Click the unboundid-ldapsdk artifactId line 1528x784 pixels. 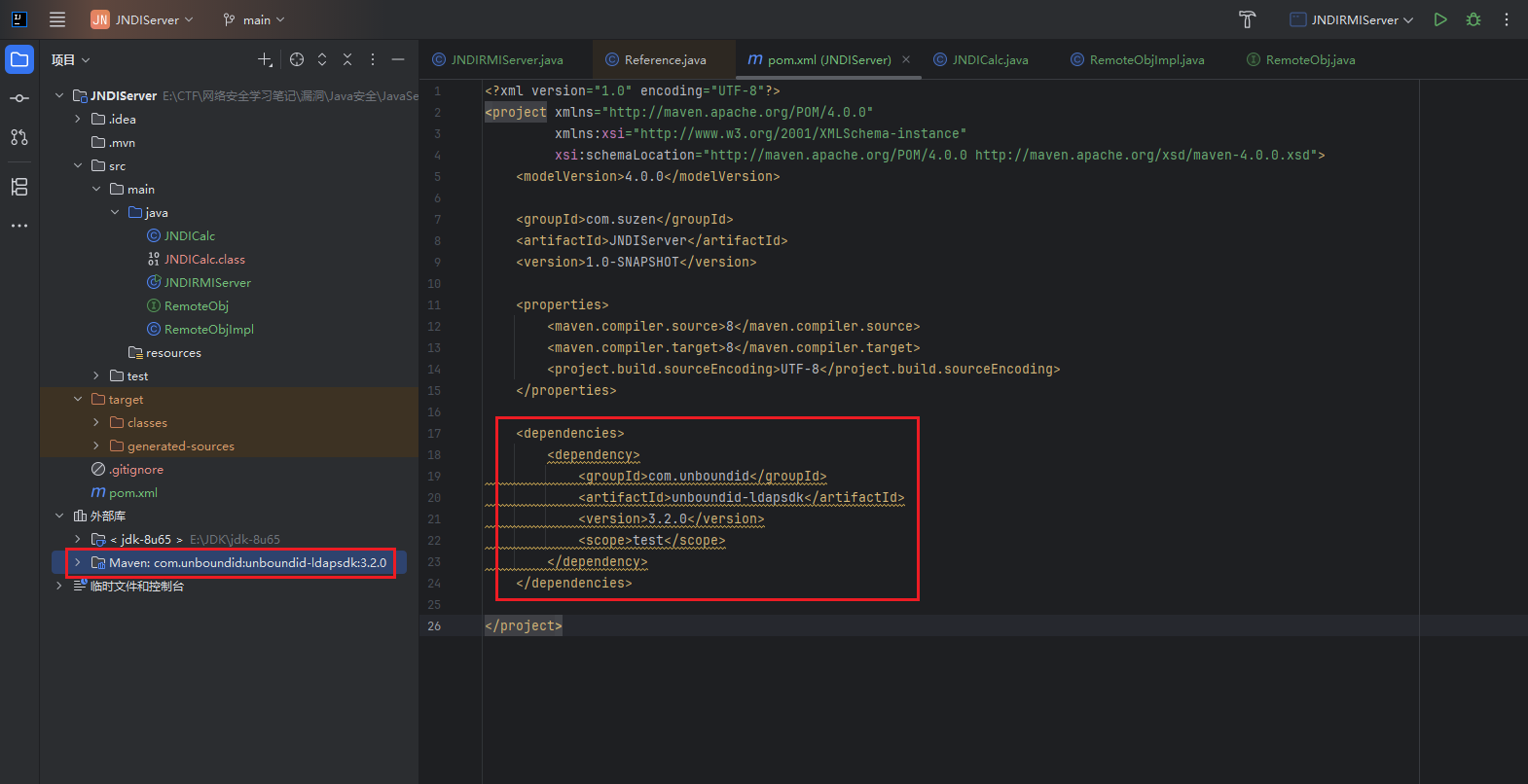click(x=742, y=497)
